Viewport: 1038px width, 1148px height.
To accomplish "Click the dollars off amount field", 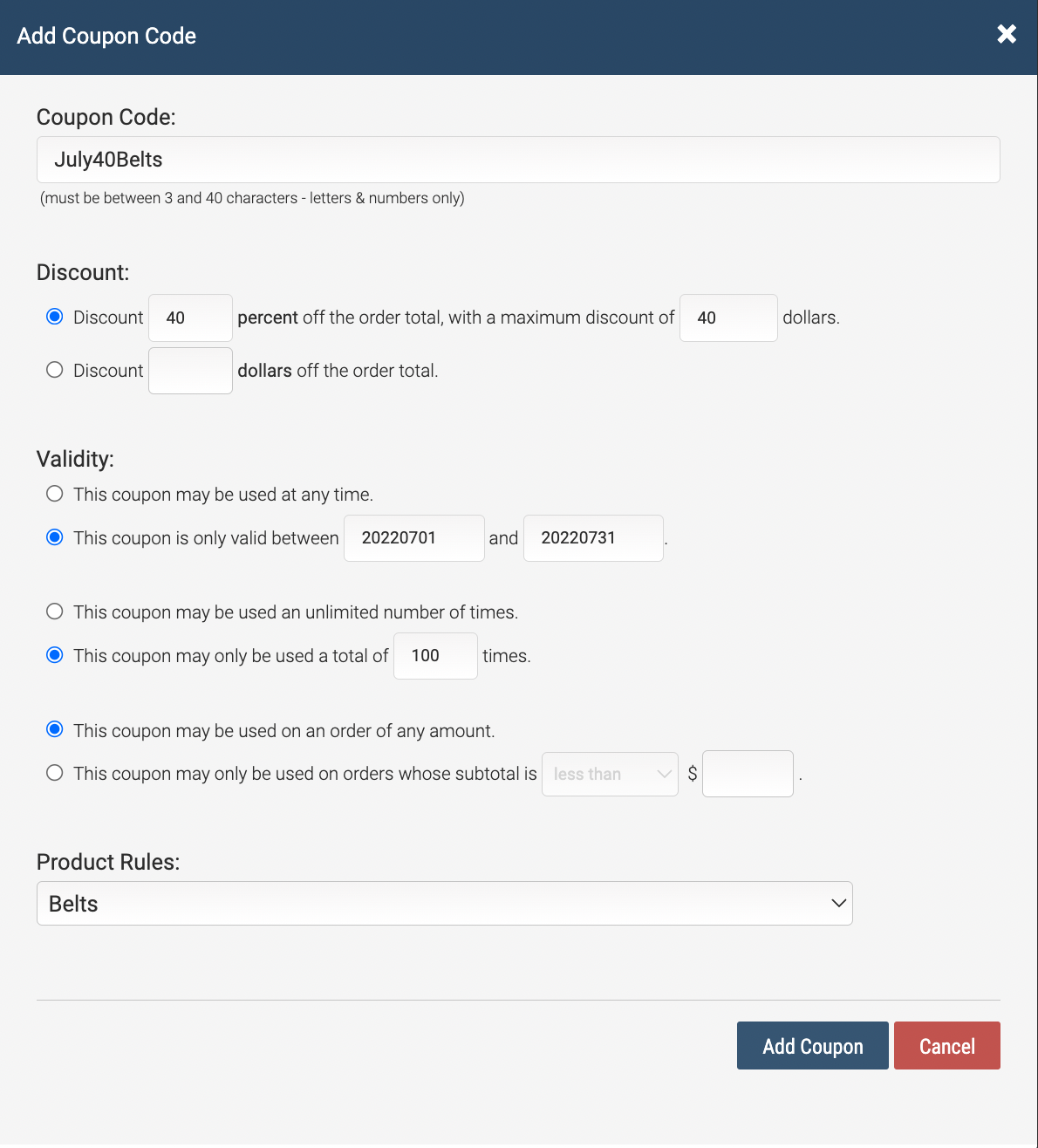I will coord(190,371).
